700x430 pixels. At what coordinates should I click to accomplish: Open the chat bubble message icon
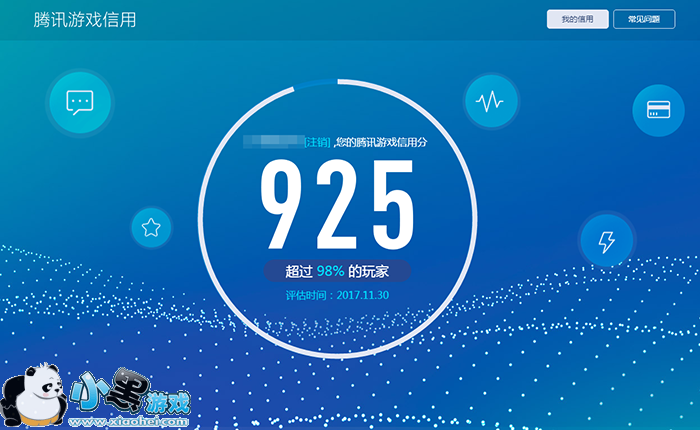pyautogui.click(x=80, y=103)
